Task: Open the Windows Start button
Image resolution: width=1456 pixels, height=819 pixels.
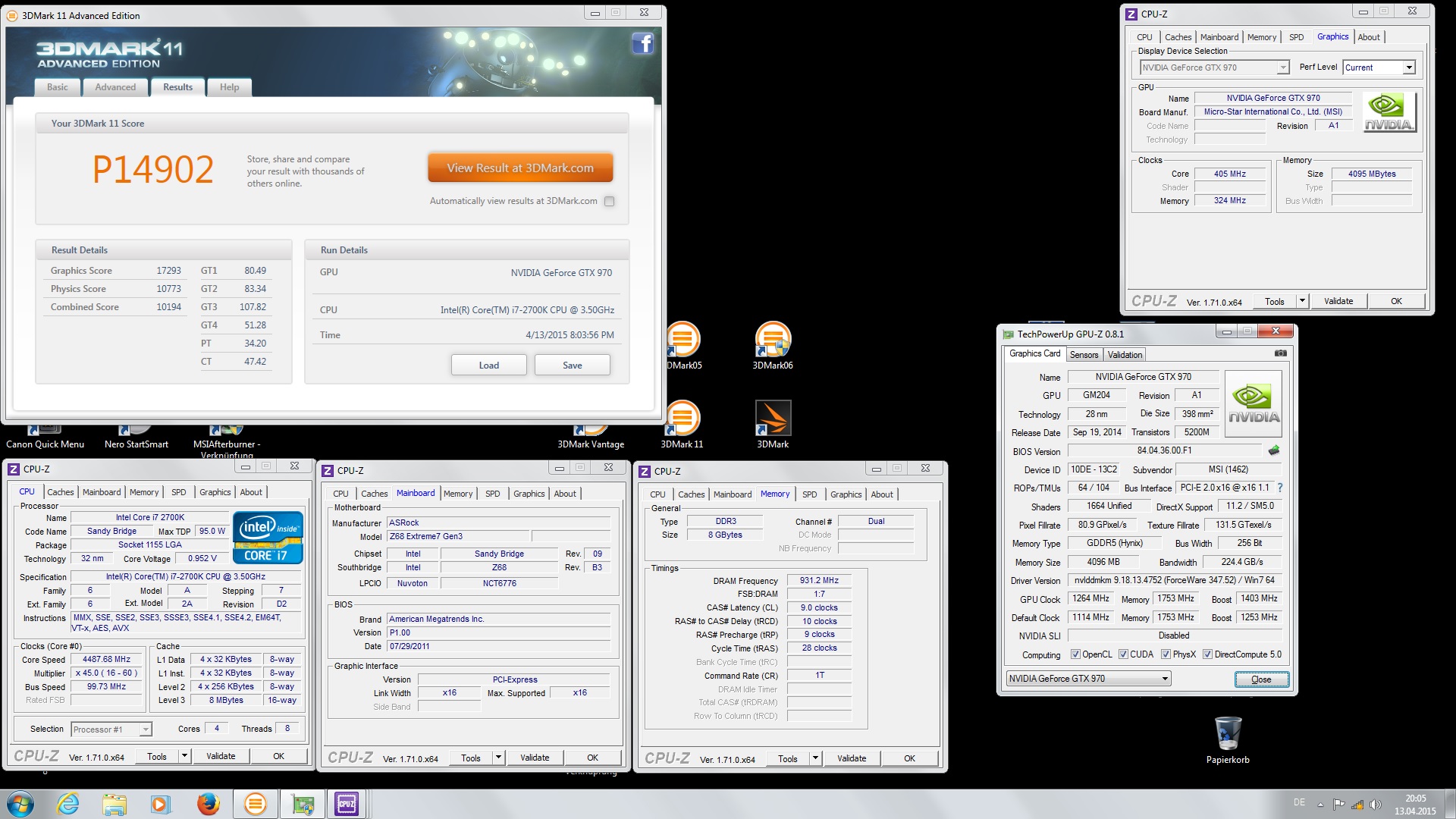Action: pyautogui.click(x=20, y=804)
